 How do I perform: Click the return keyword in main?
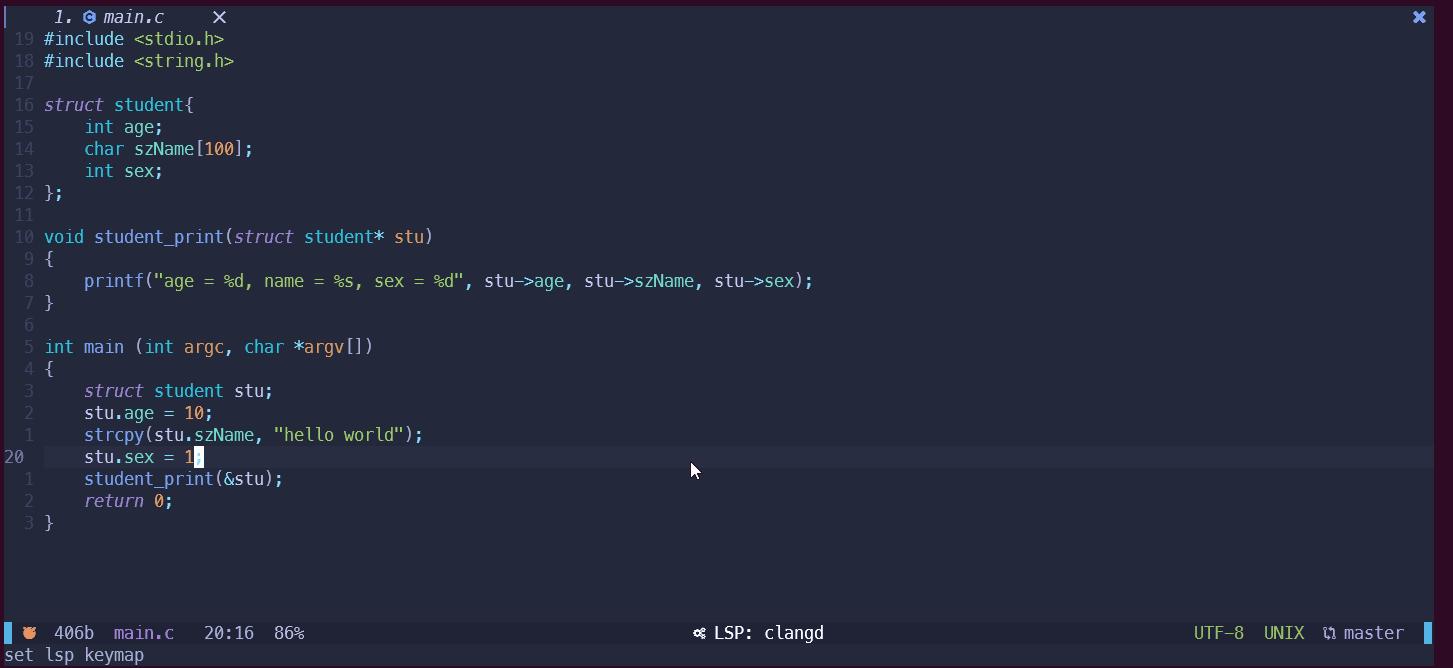114,501
